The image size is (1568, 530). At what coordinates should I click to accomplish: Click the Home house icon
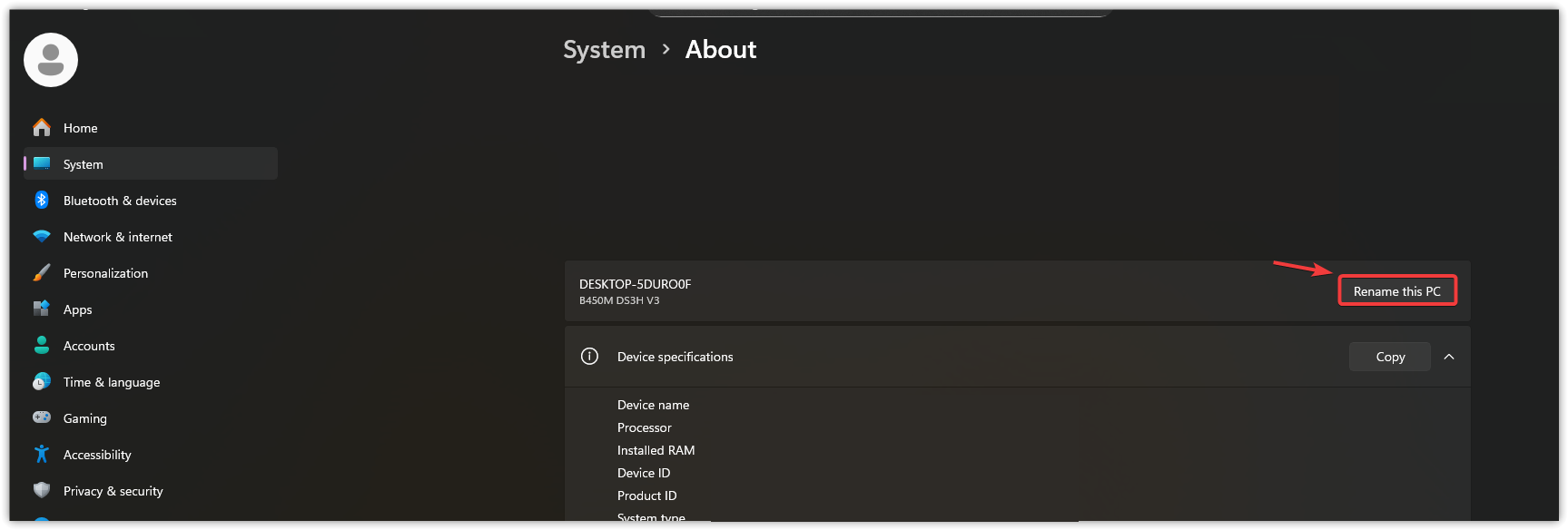[42, 128]
